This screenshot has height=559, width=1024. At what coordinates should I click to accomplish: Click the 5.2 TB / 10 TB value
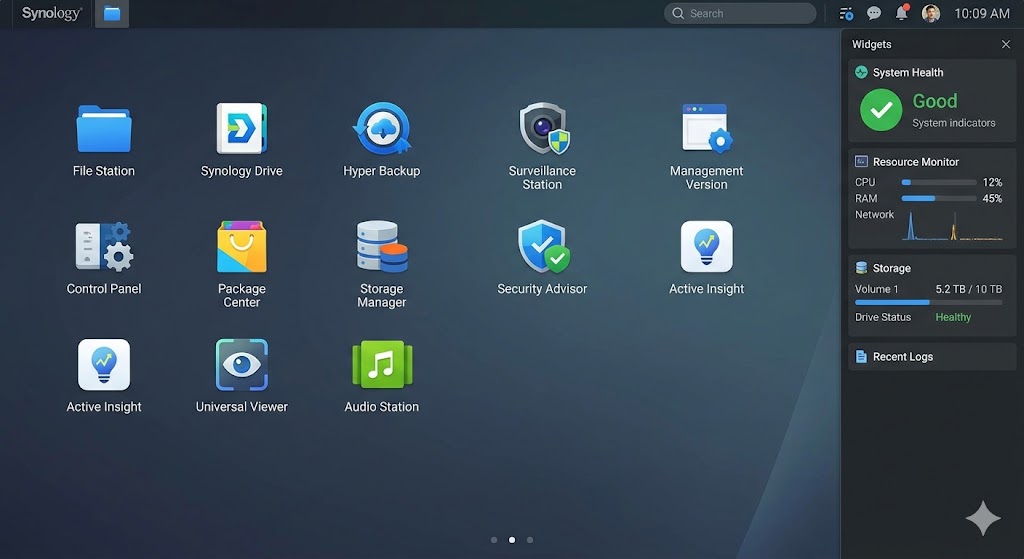click(968, 289)
